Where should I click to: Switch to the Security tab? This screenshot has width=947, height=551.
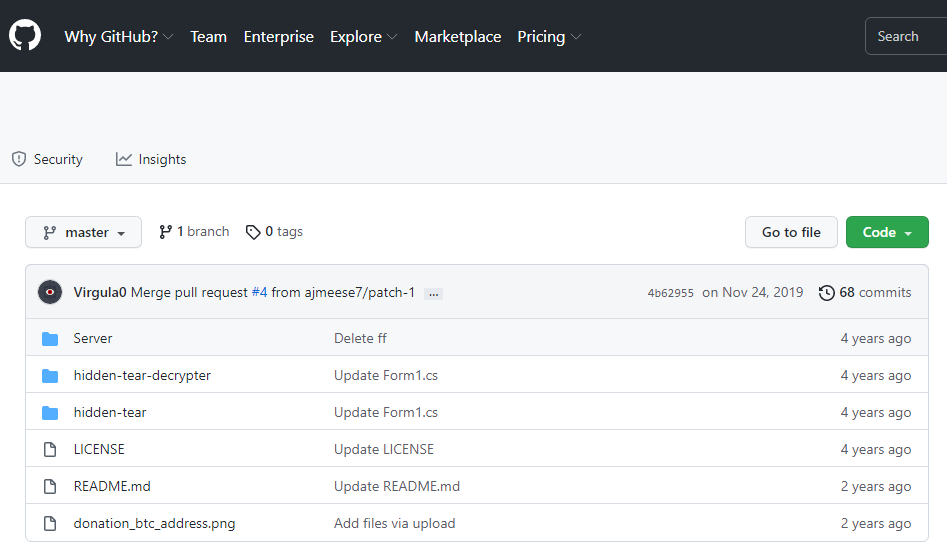(47, 159)
